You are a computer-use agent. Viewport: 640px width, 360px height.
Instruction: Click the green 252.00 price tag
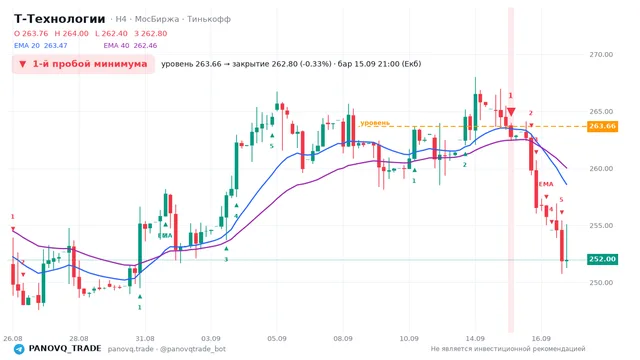(602, 259)
